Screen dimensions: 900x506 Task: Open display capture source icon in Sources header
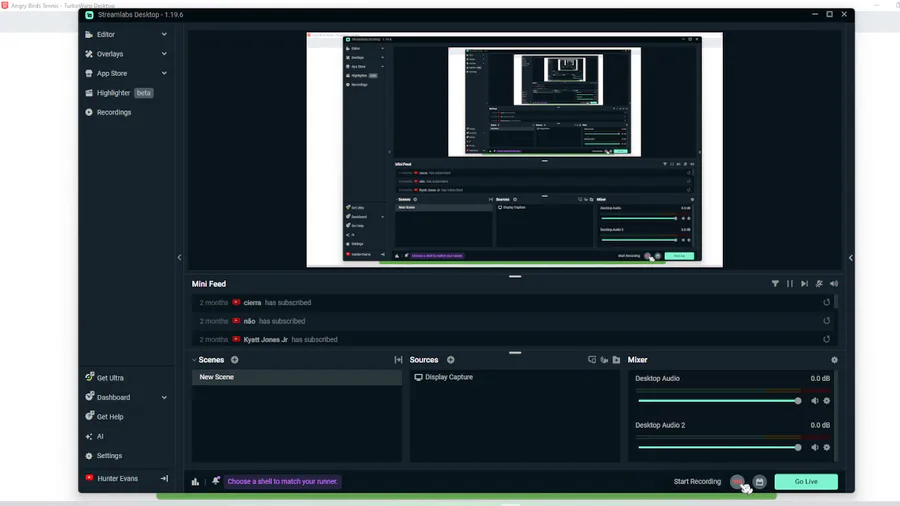592,360
